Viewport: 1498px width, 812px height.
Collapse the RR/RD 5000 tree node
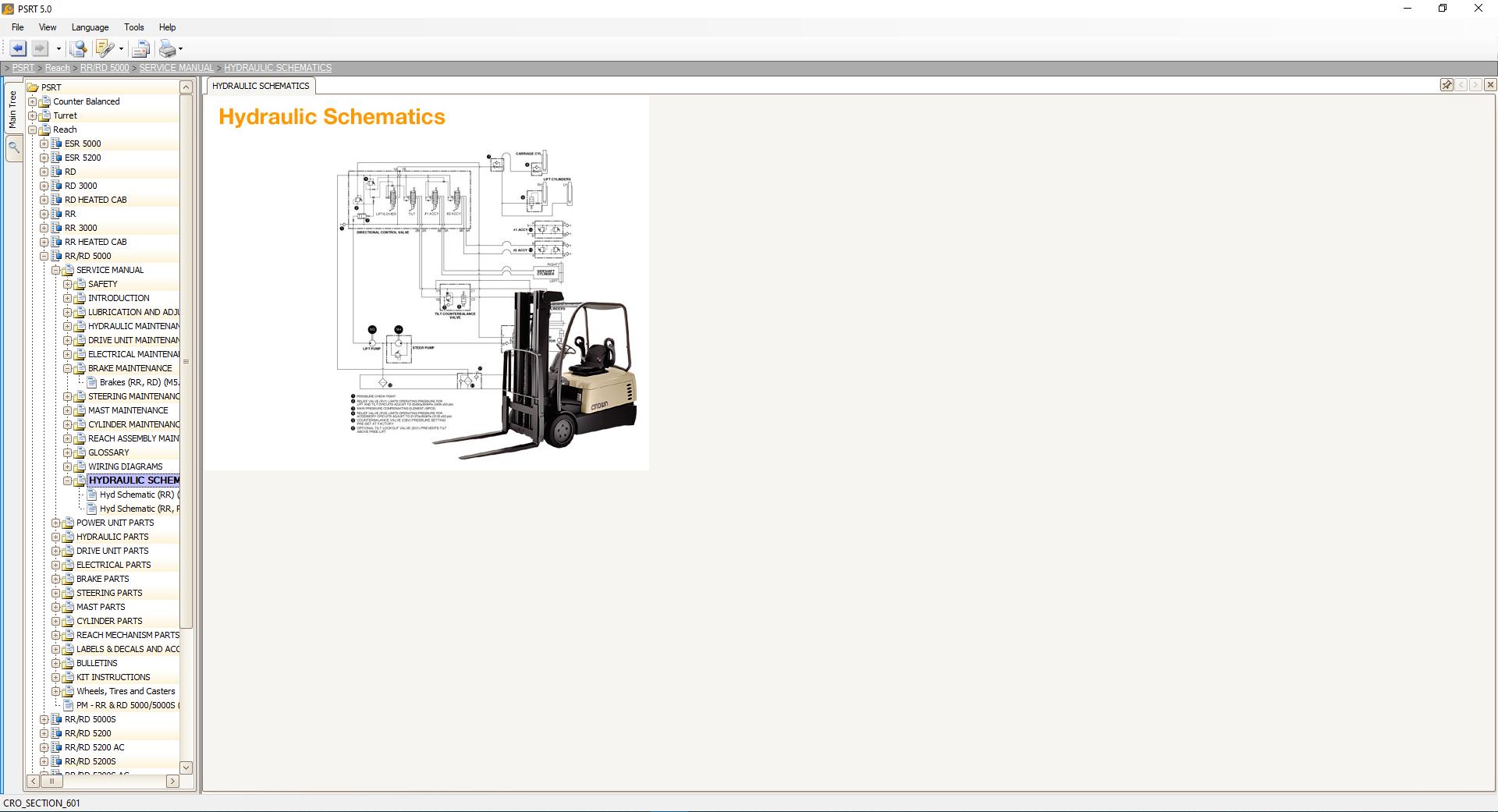(44, 256)
